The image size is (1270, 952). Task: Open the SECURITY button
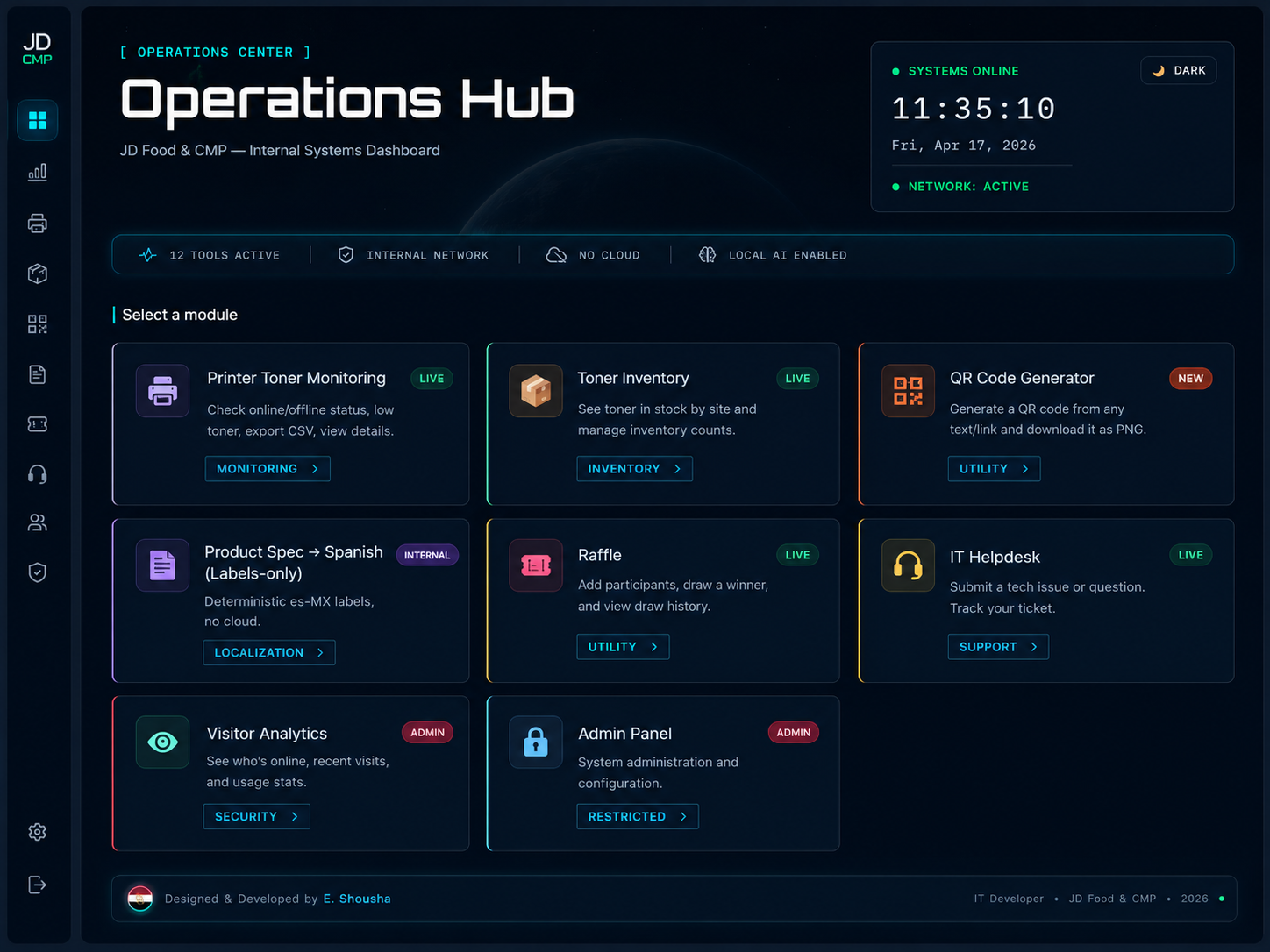256,817
